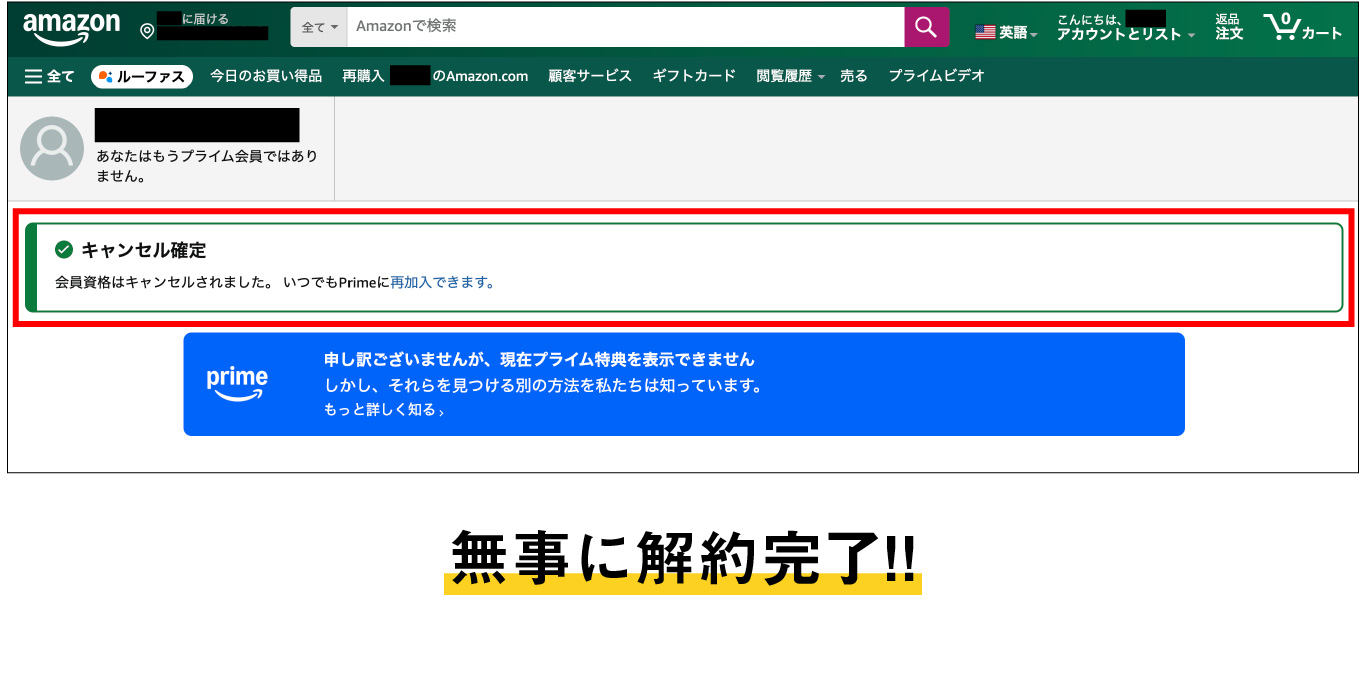This screenshot has width=1366, height=682.
Task: Click the US flag language icon
Action: 985,33
